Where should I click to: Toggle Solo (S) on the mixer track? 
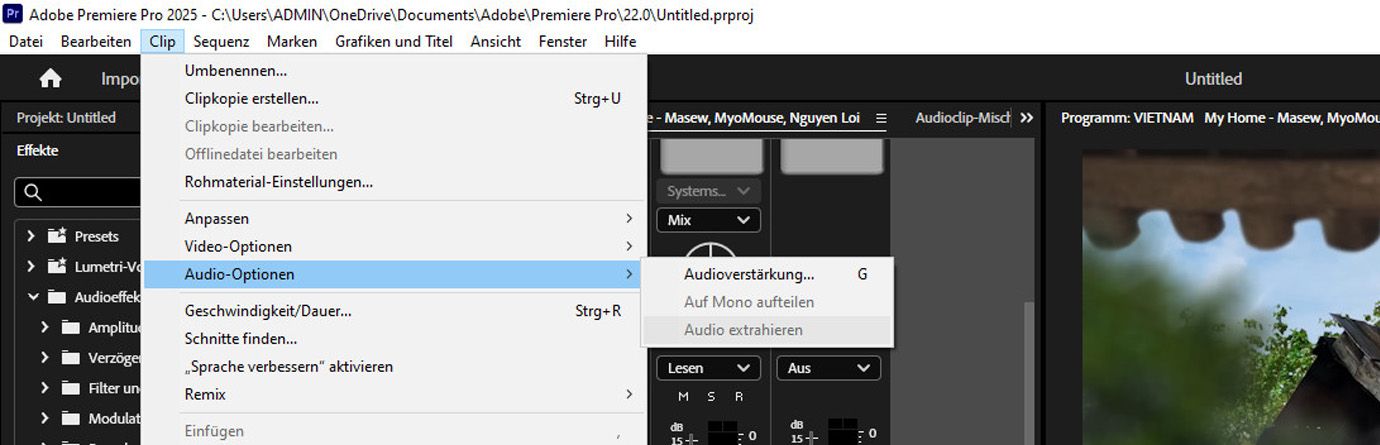[x=711, y=397]
